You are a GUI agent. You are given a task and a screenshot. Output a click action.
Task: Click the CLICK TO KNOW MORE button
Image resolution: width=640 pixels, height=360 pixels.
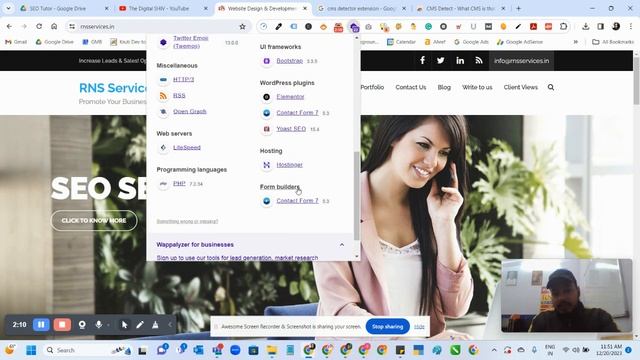point(94,220)
